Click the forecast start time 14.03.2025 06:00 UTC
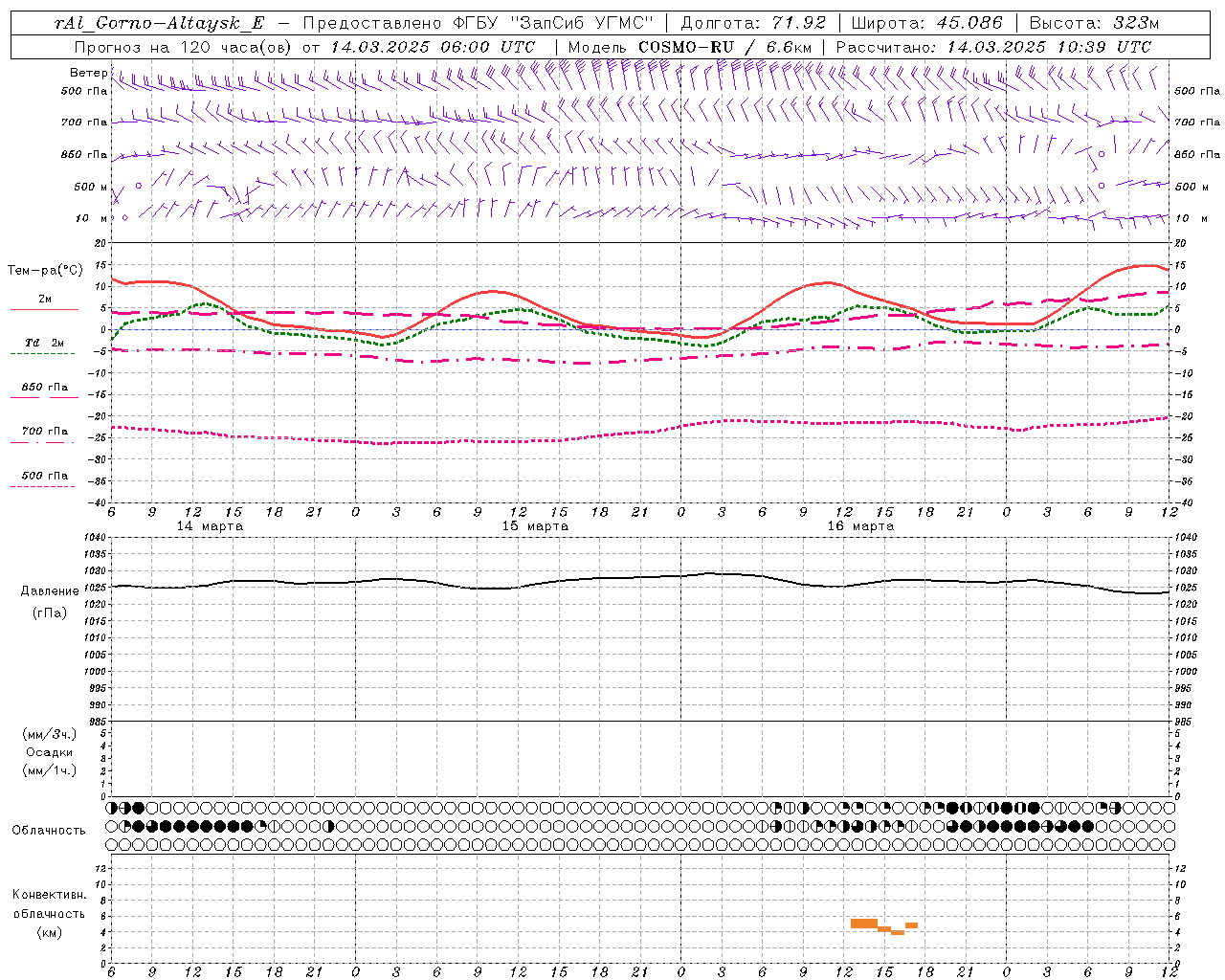The image size is (1225, 980). tap(433, 47)
